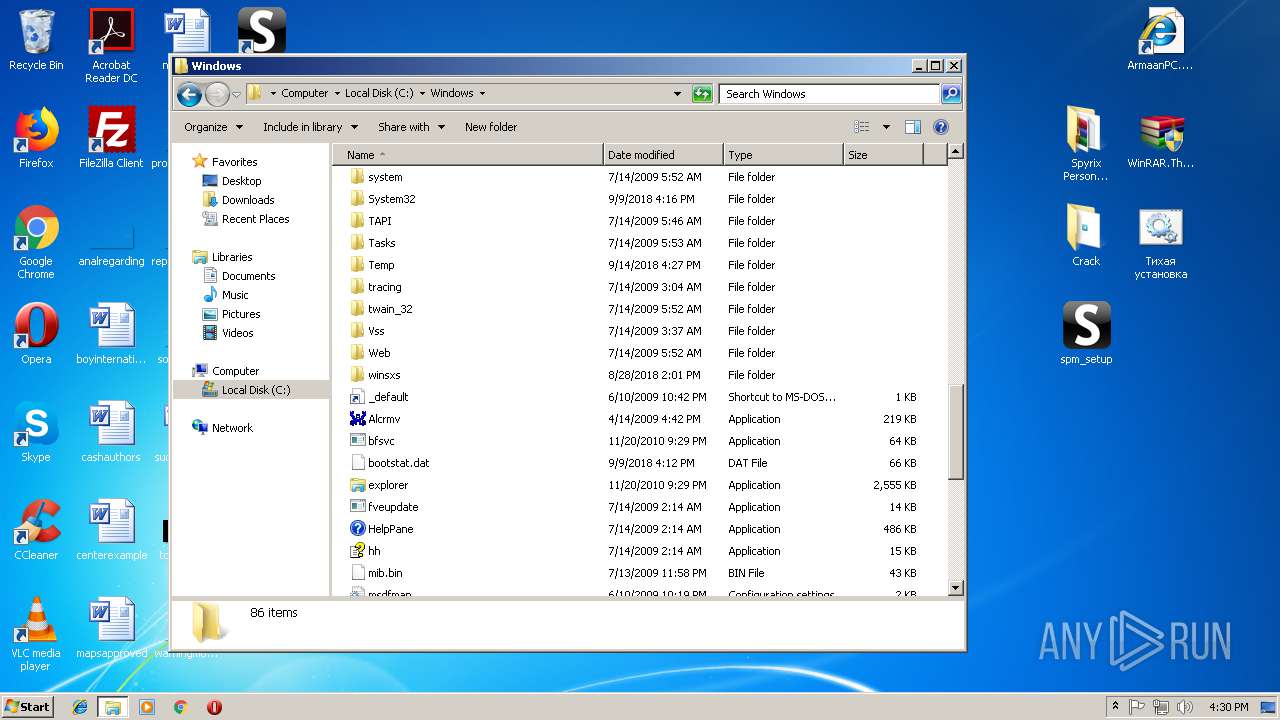Expand the arrow after Windows in breadcrumb
Image resolution: width=1280 pixels, height=720 pixels.
[482, 94]
